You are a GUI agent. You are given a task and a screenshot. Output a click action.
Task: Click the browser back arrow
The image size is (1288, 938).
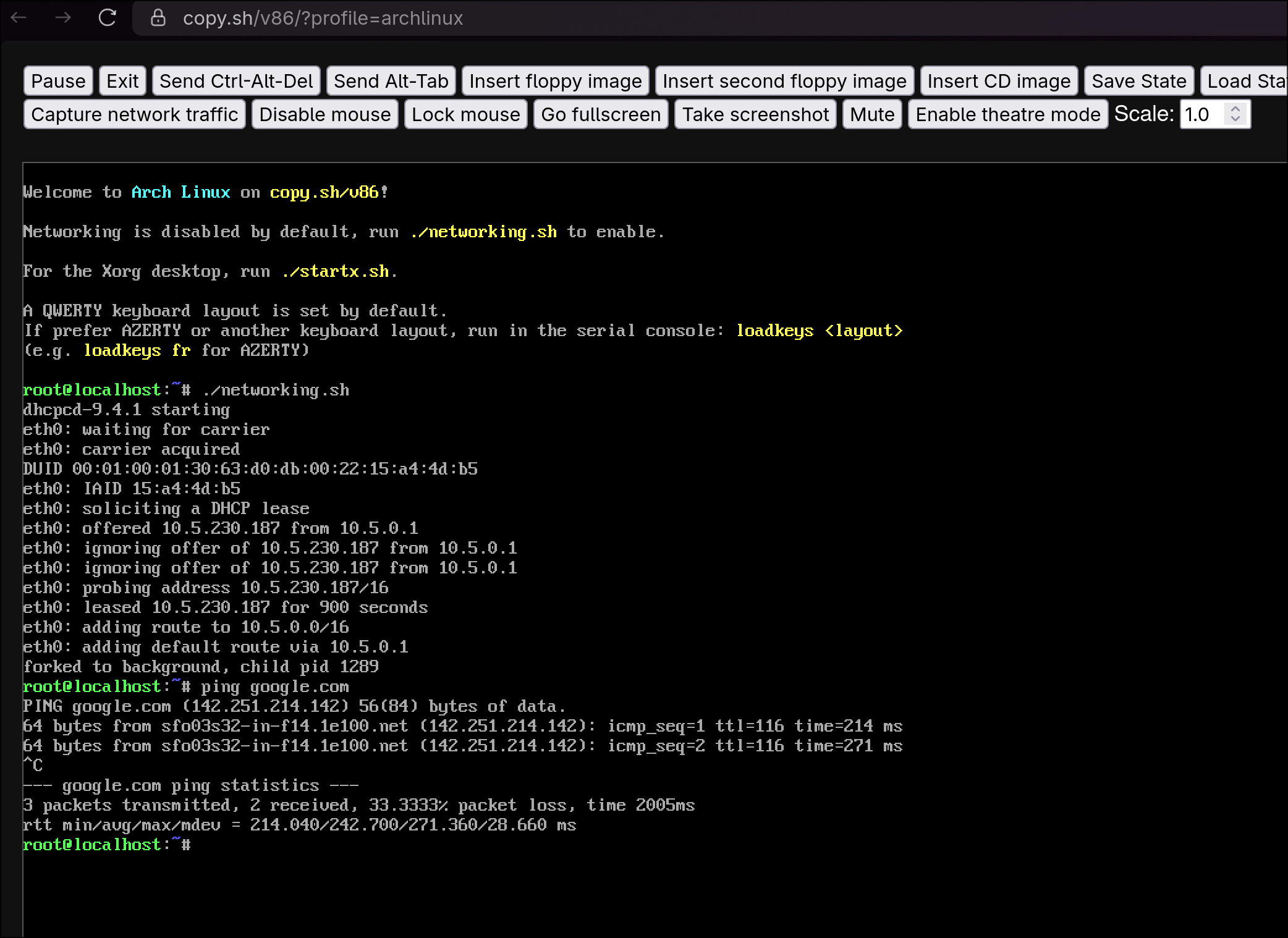19,18
